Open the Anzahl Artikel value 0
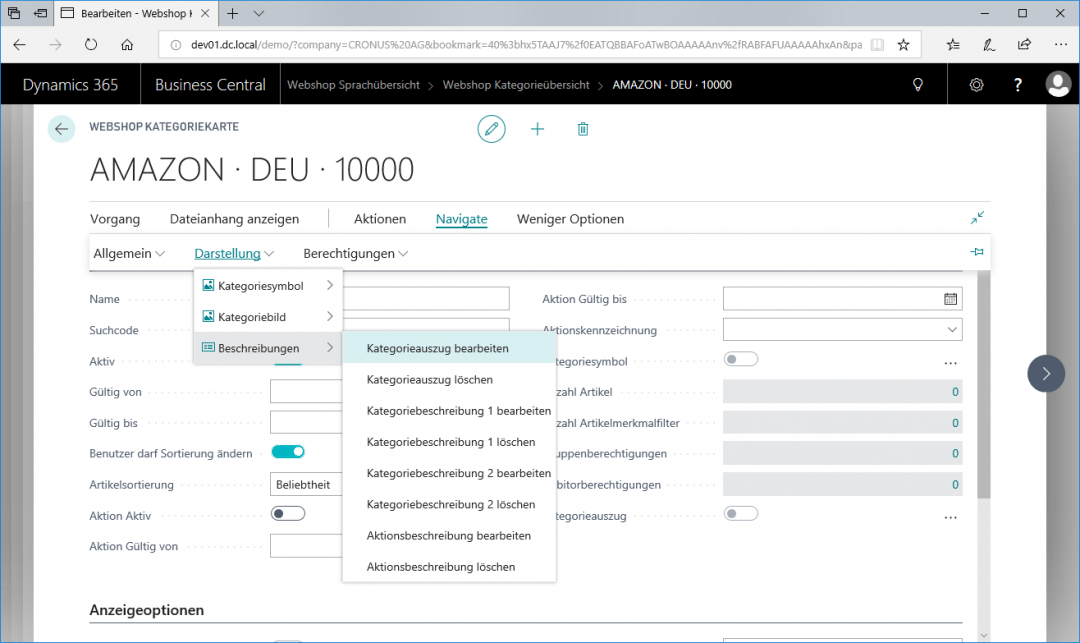Viewport: 1080px width, 643px height. (955, 392)
